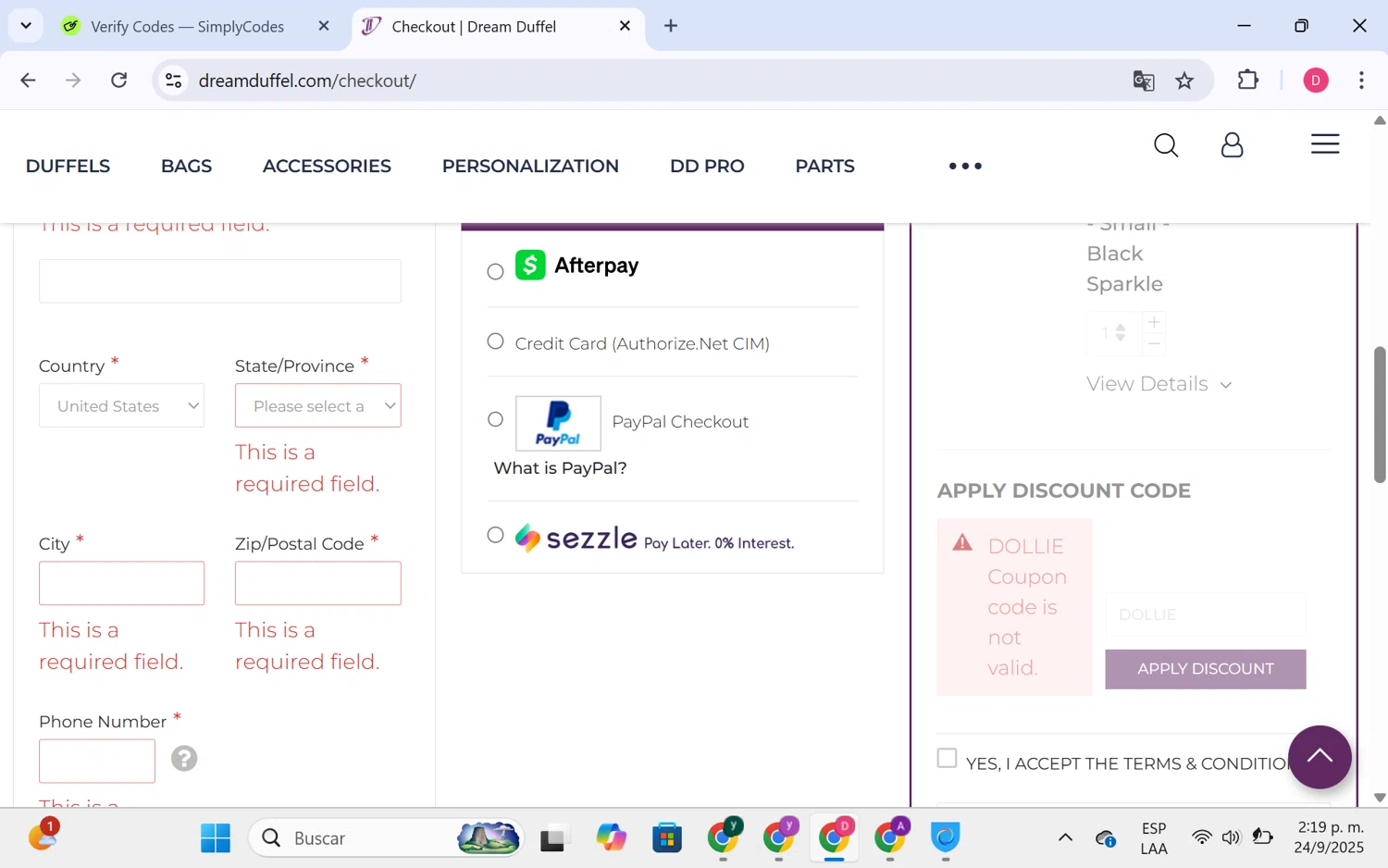The width and height of the screenshot is (1388, 868).
Task: Close the Verify Codes SimplyCodes tab
Action: click(x=324, y=26)
